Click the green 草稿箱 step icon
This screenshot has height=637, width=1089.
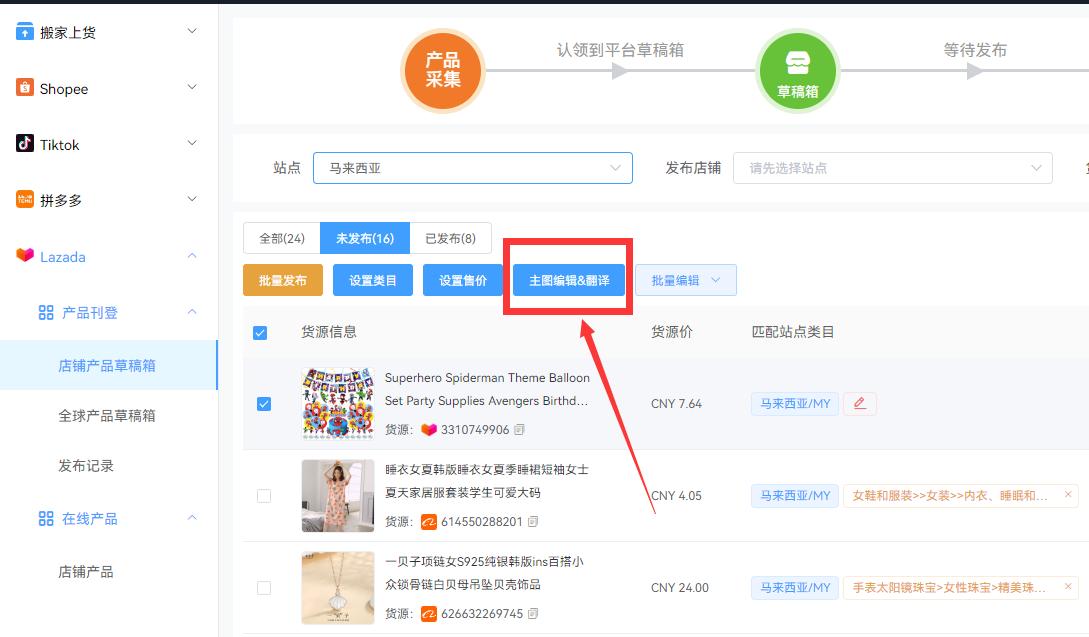[x=798, y=70]
